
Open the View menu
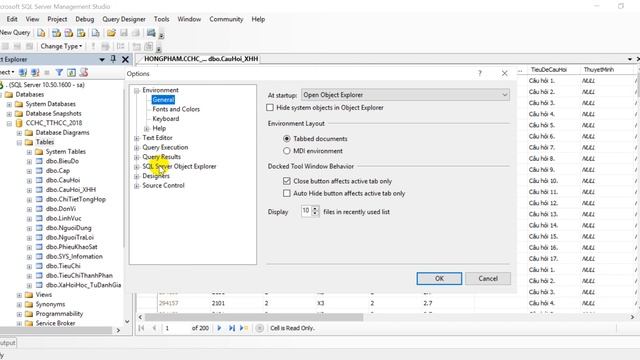coord(33,19)
